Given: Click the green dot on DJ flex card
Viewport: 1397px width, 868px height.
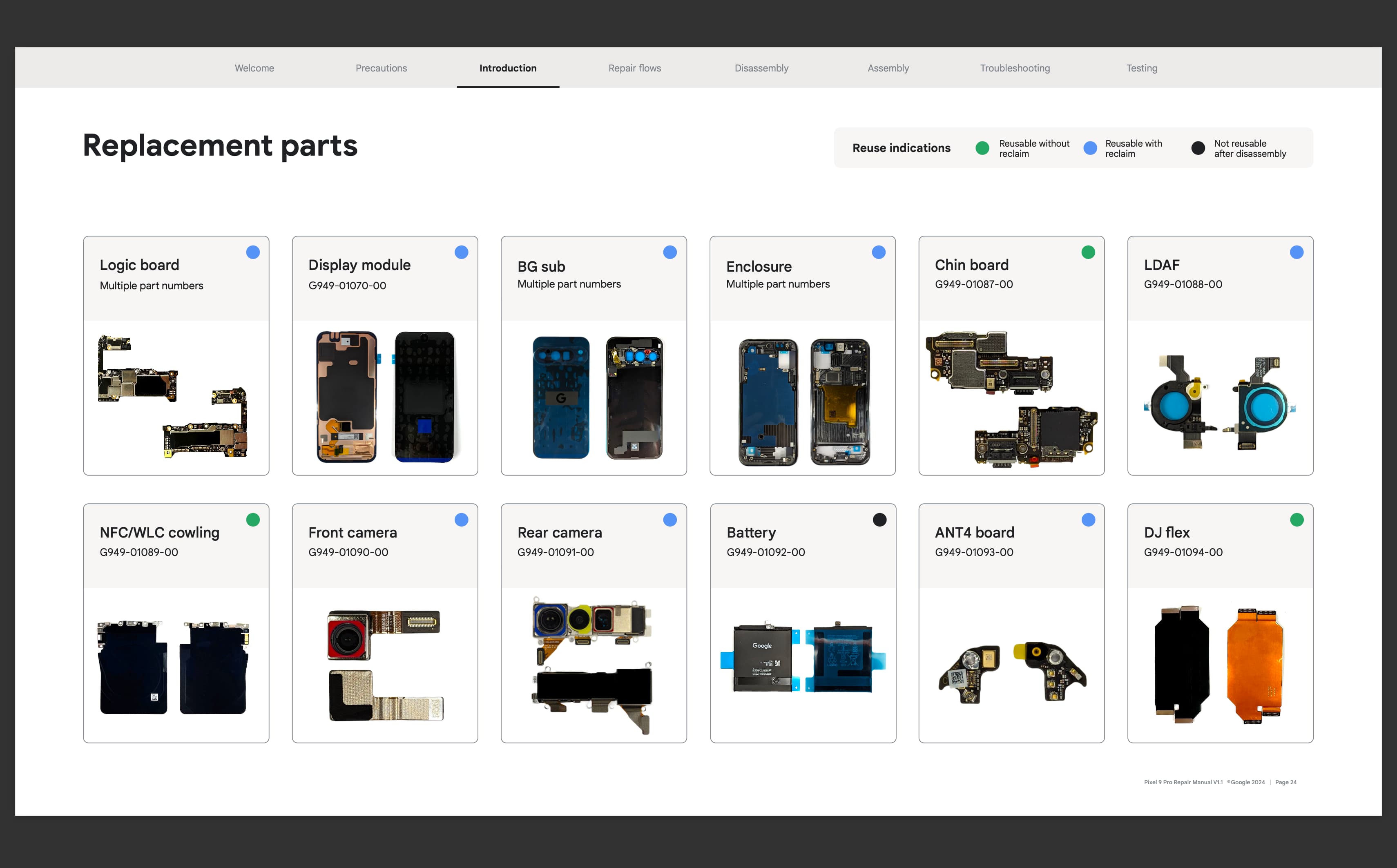Looking at the screenshot, I should point(1297,520).
